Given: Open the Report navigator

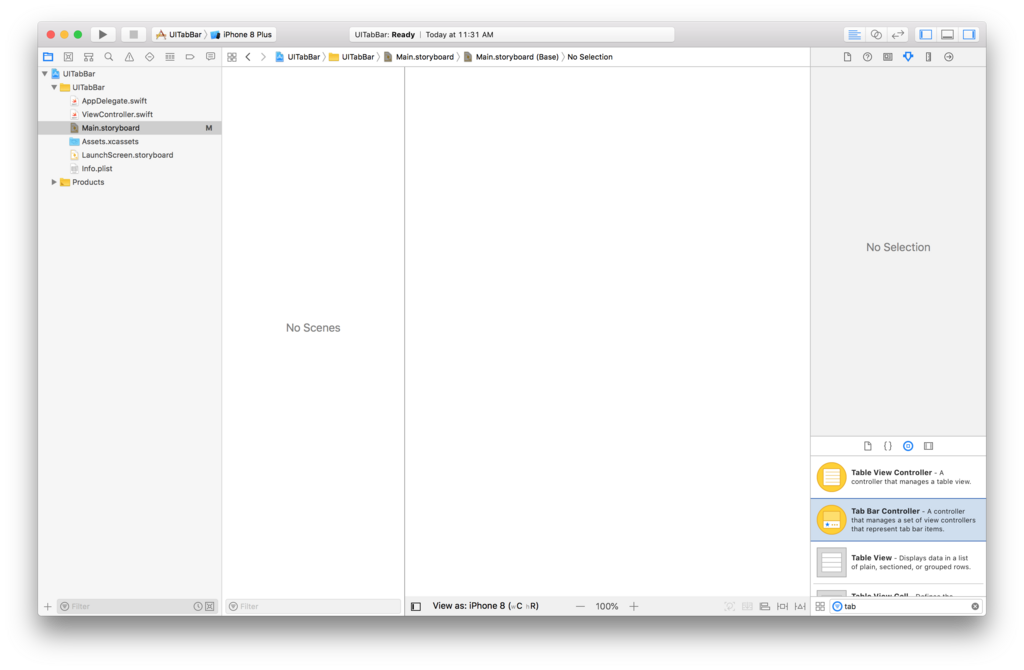Looking at the screenshot, I should (210, 57).
